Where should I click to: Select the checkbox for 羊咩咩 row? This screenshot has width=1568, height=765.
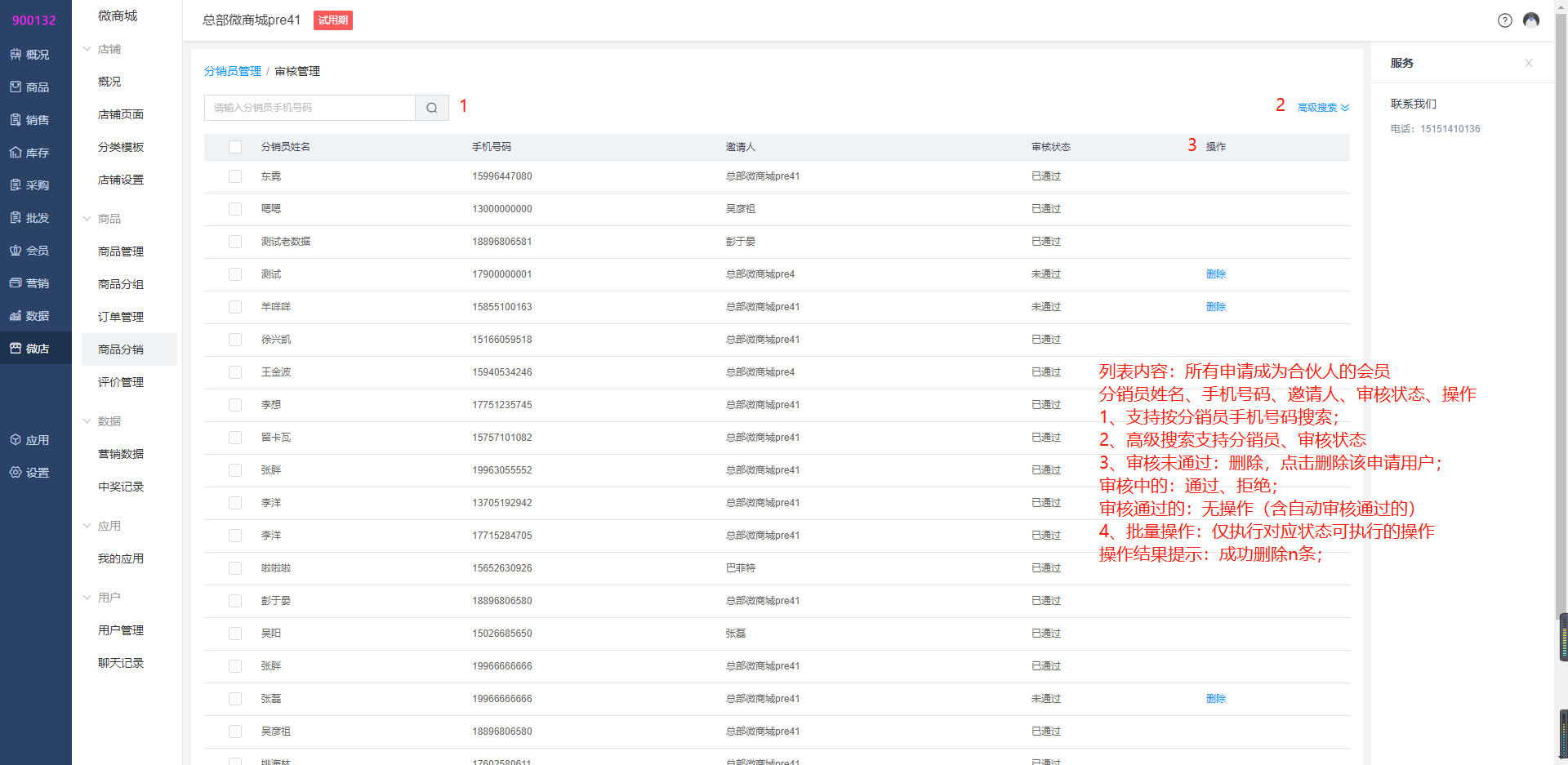235,307
